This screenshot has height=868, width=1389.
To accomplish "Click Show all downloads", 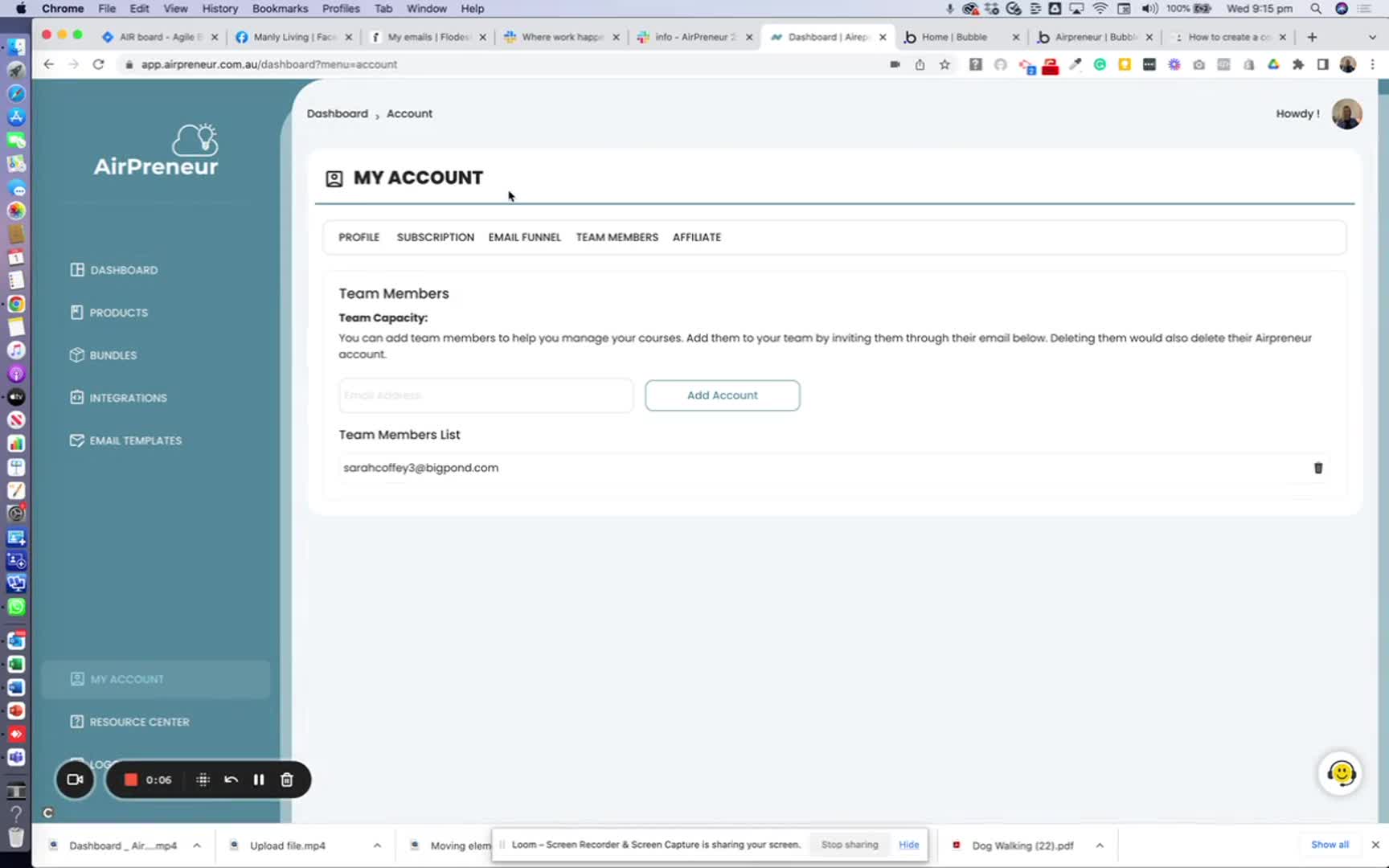I will tap(1330, 845).
